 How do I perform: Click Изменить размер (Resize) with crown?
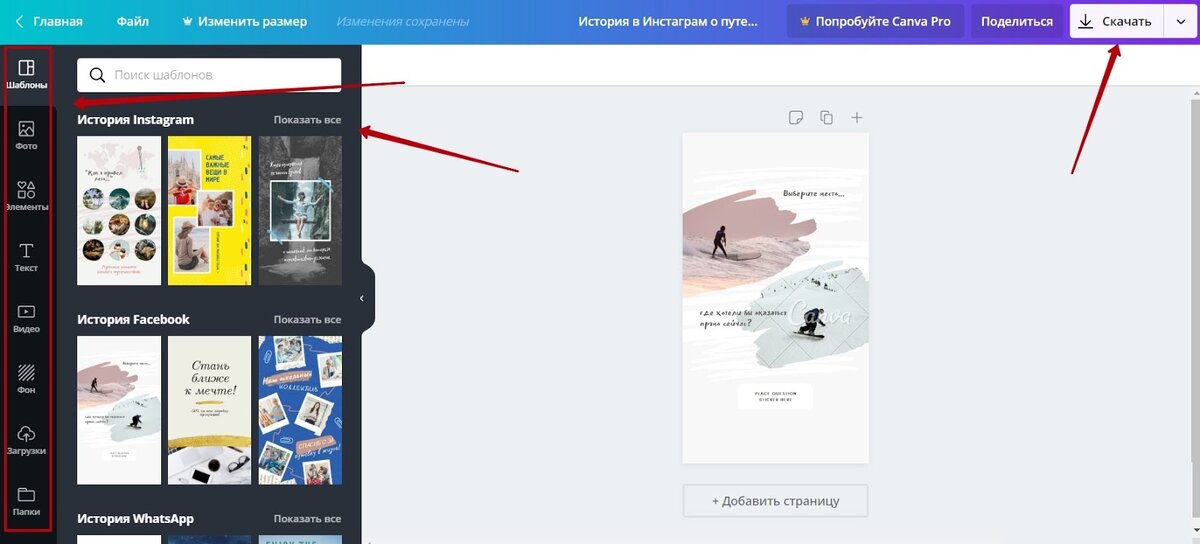pos(244,21)
